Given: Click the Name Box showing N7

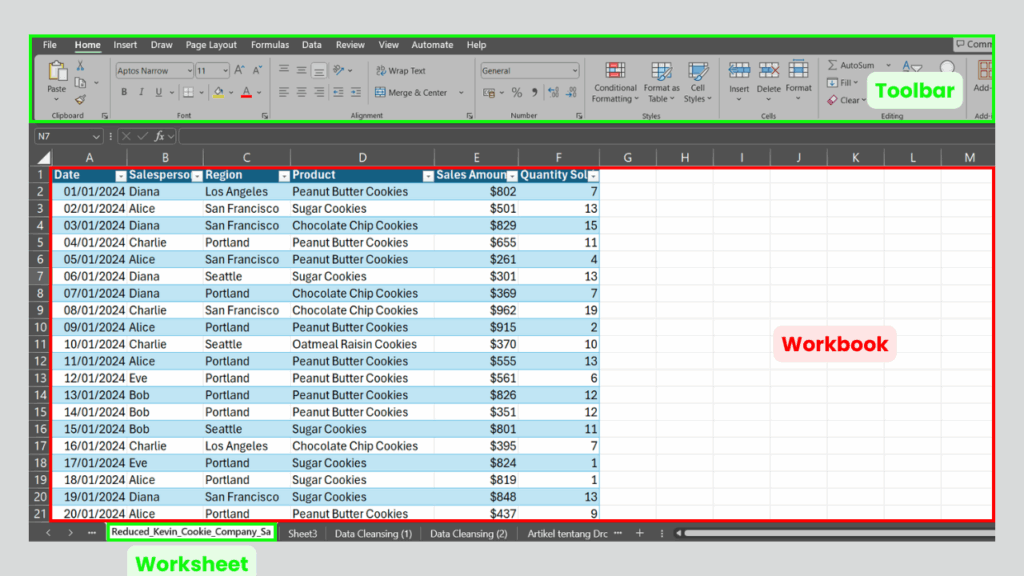Looking at the screenshot, I should pos(67,135).
